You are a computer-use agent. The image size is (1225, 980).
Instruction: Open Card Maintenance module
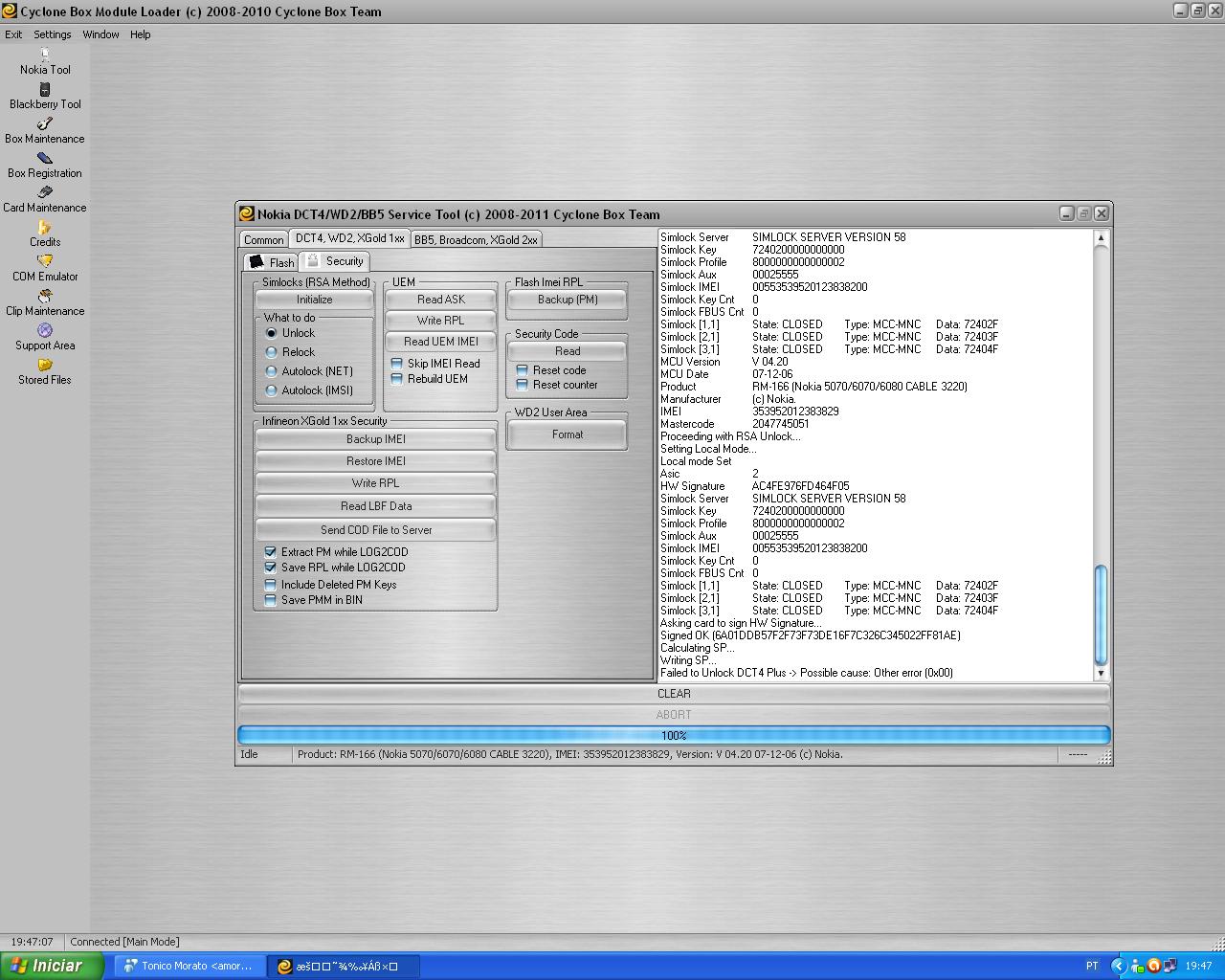click(x=45, y=193)
